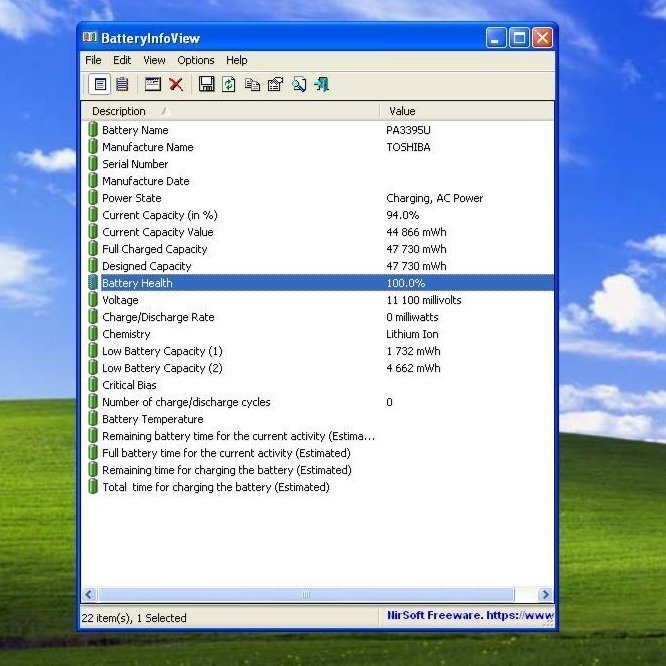Click battery icon beside Designed Capacity
Viewport: 666px width, 666px height.
tap(93, 265)
